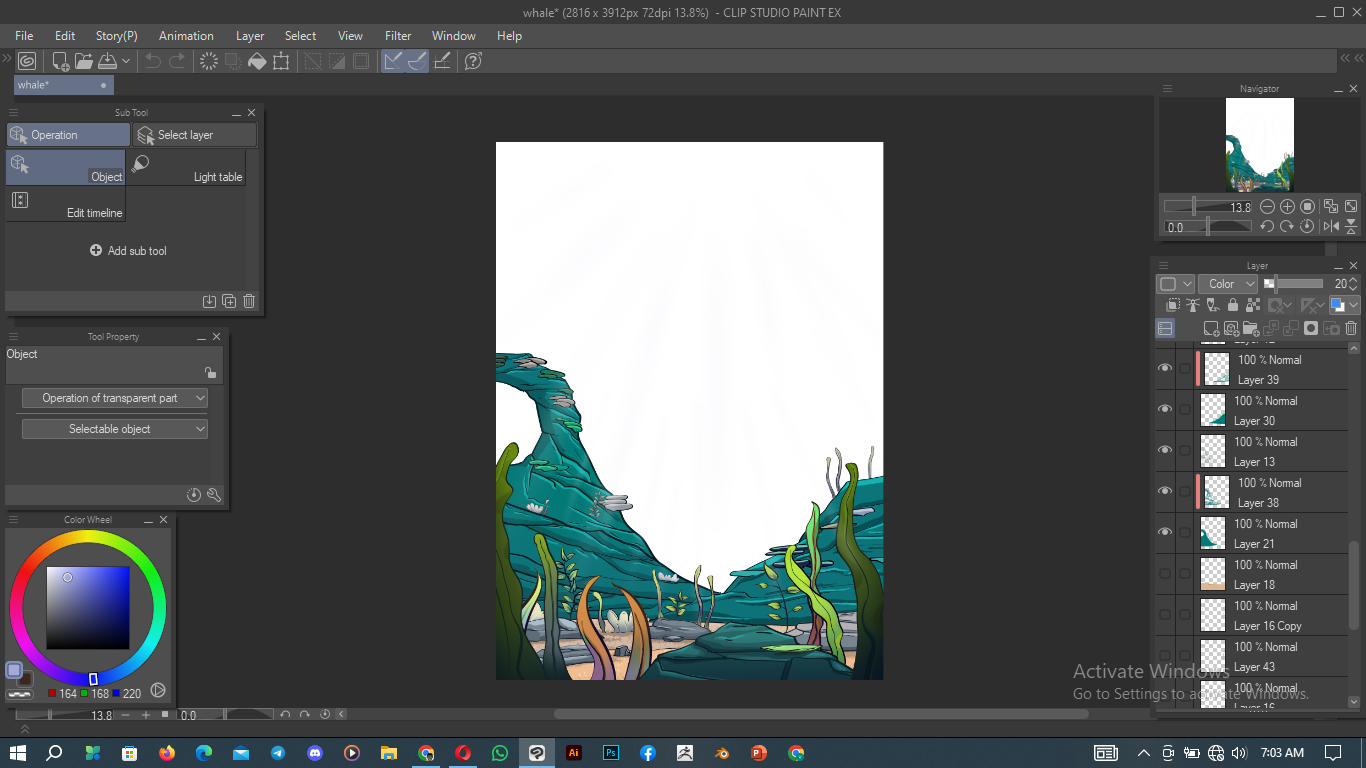Click the Fill (paint bucket) toolbar icon
This screenshot has height=768, width=1366.
coord(257,61)
